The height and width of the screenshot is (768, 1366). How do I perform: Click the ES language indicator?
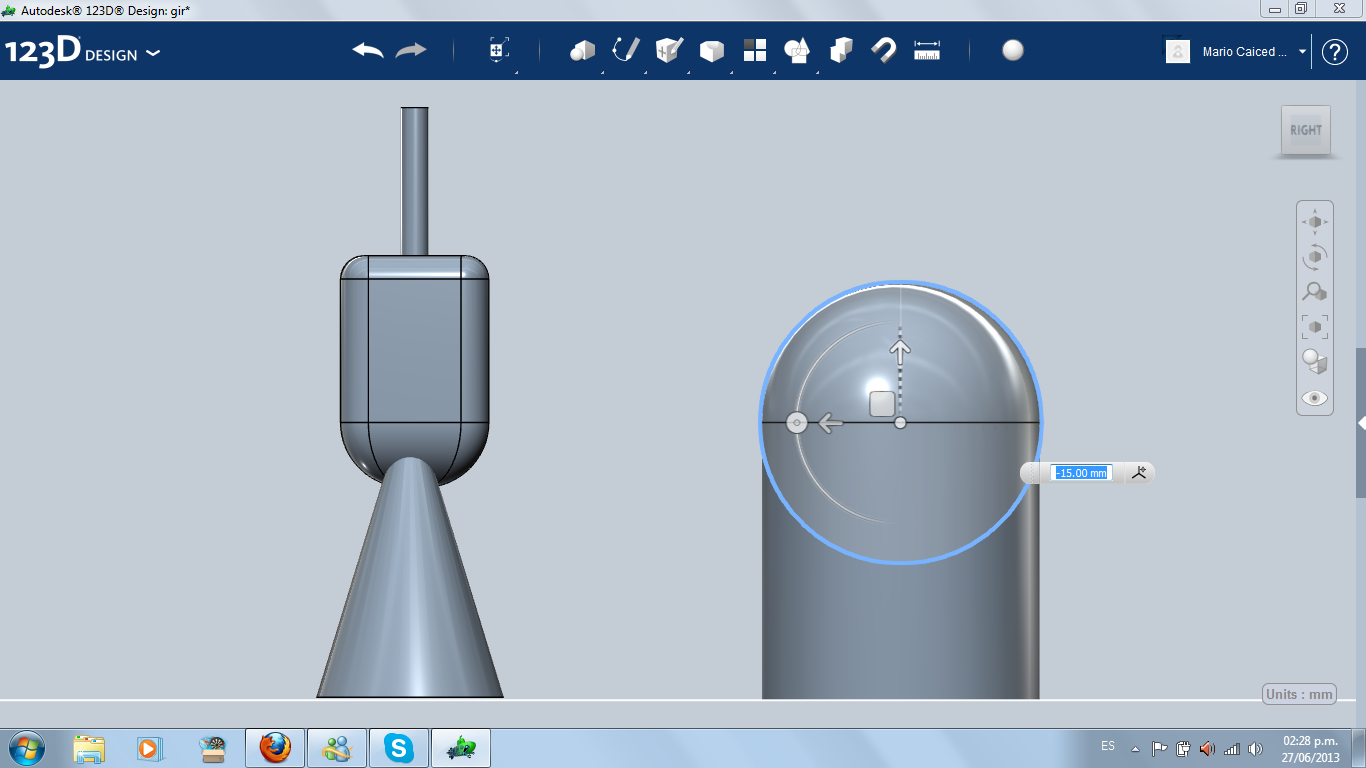(x=1108, y=746)
